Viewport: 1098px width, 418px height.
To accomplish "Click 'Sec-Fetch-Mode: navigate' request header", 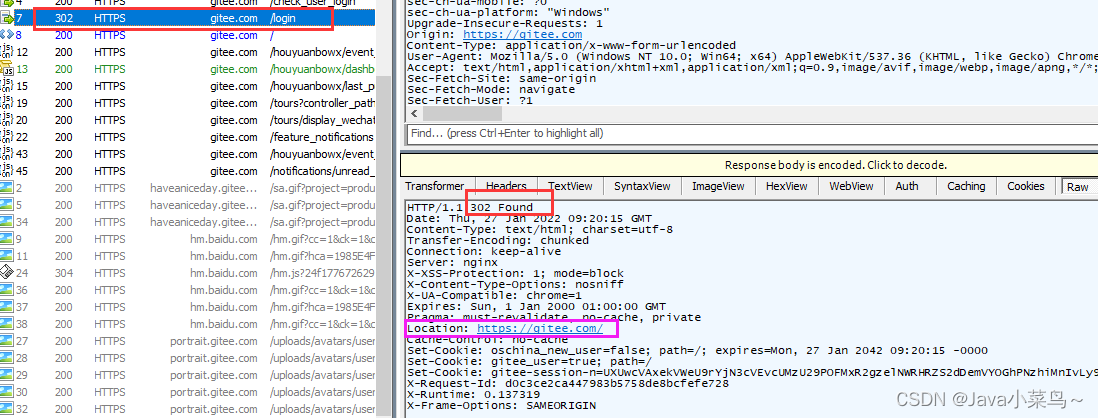I will point(490,90).
